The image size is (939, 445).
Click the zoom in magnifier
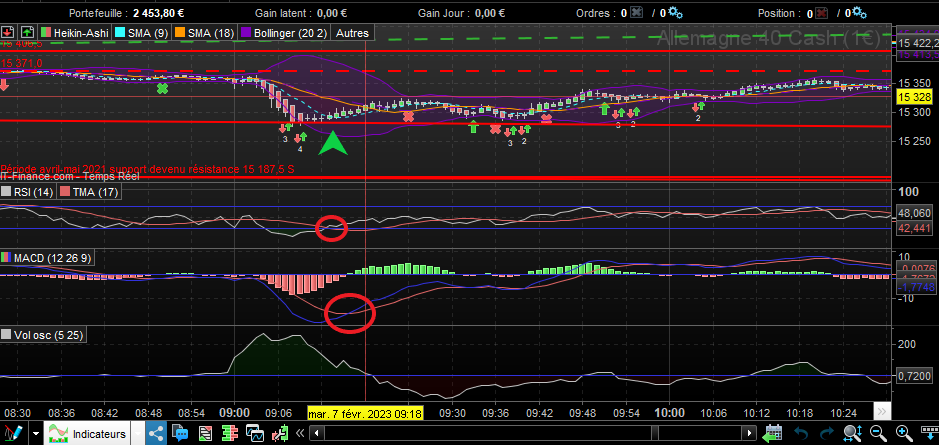tap(904, 433)
